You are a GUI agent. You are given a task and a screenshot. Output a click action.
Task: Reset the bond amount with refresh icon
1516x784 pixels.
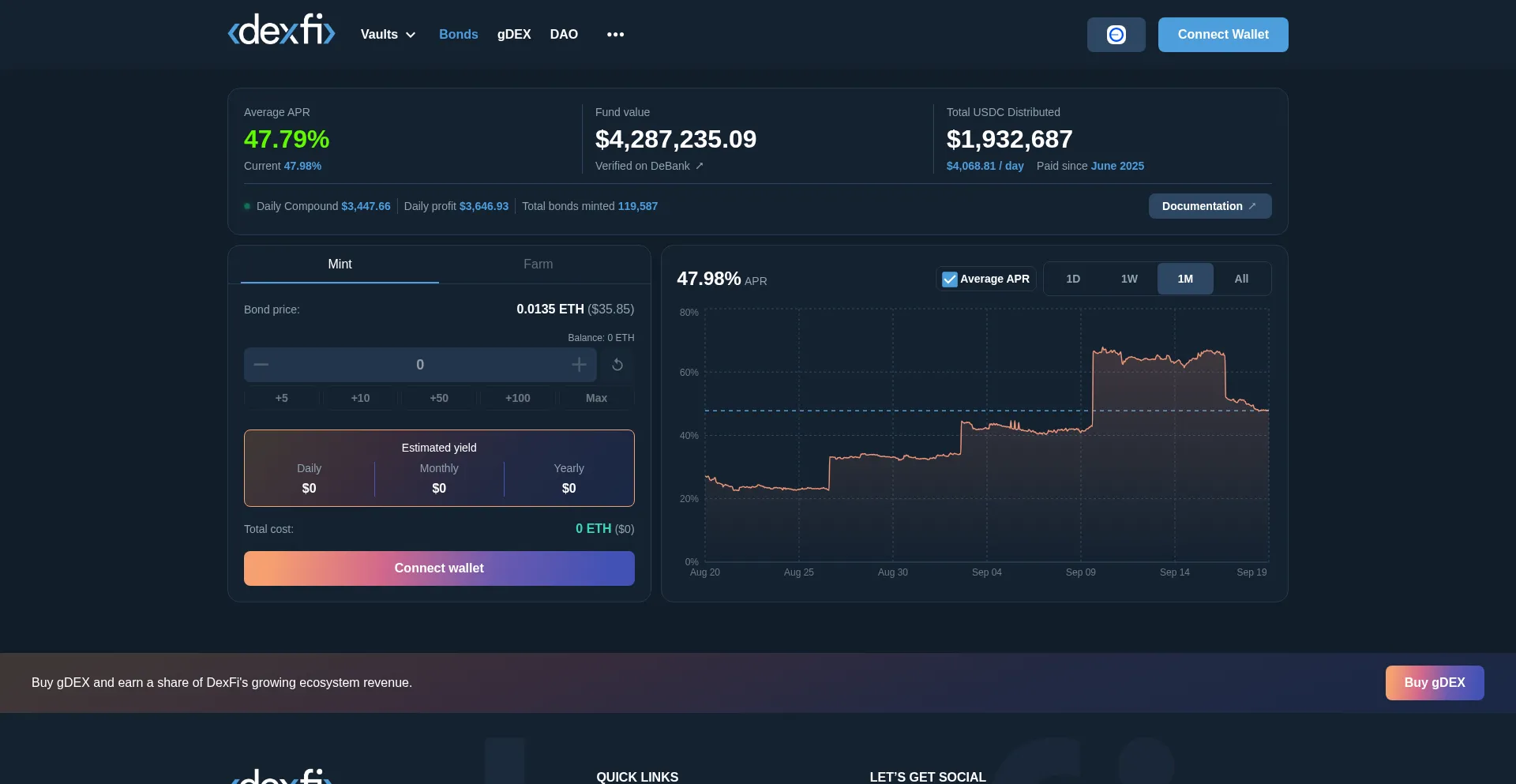point(617,365)
